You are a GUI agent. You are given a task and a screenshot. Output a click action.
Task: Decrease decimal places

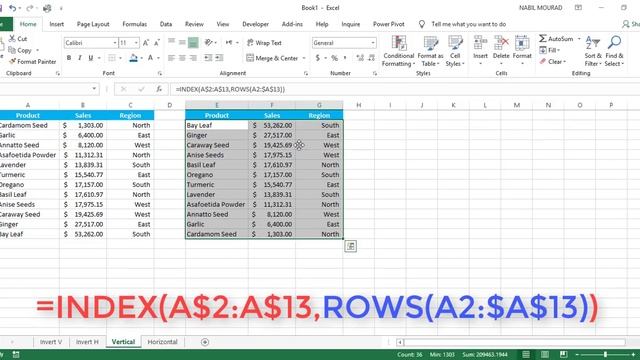pyautogui.click(x=371, y=58)
